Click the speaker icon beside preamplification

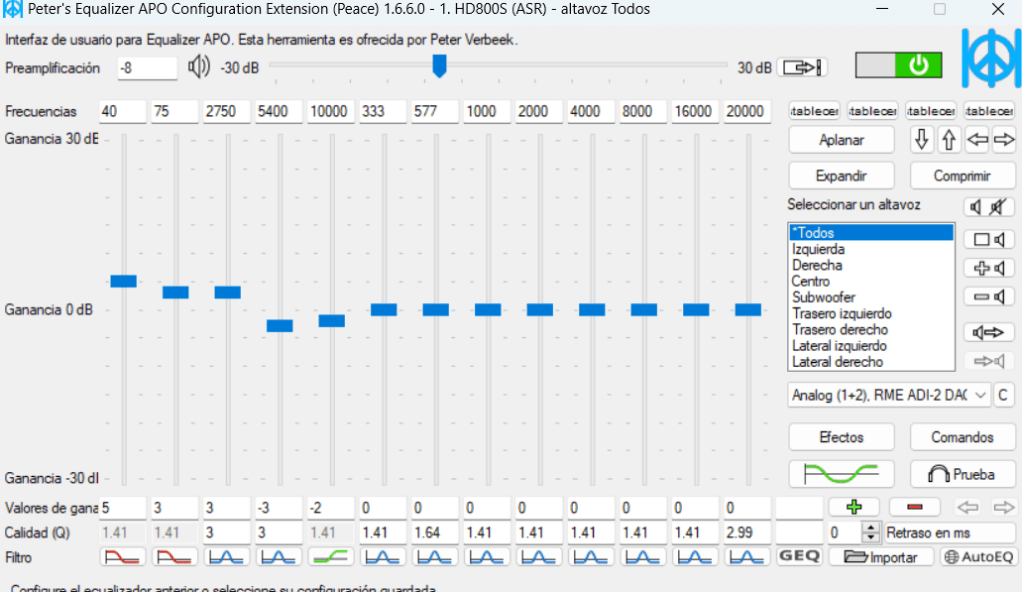[x=199, y=68]
